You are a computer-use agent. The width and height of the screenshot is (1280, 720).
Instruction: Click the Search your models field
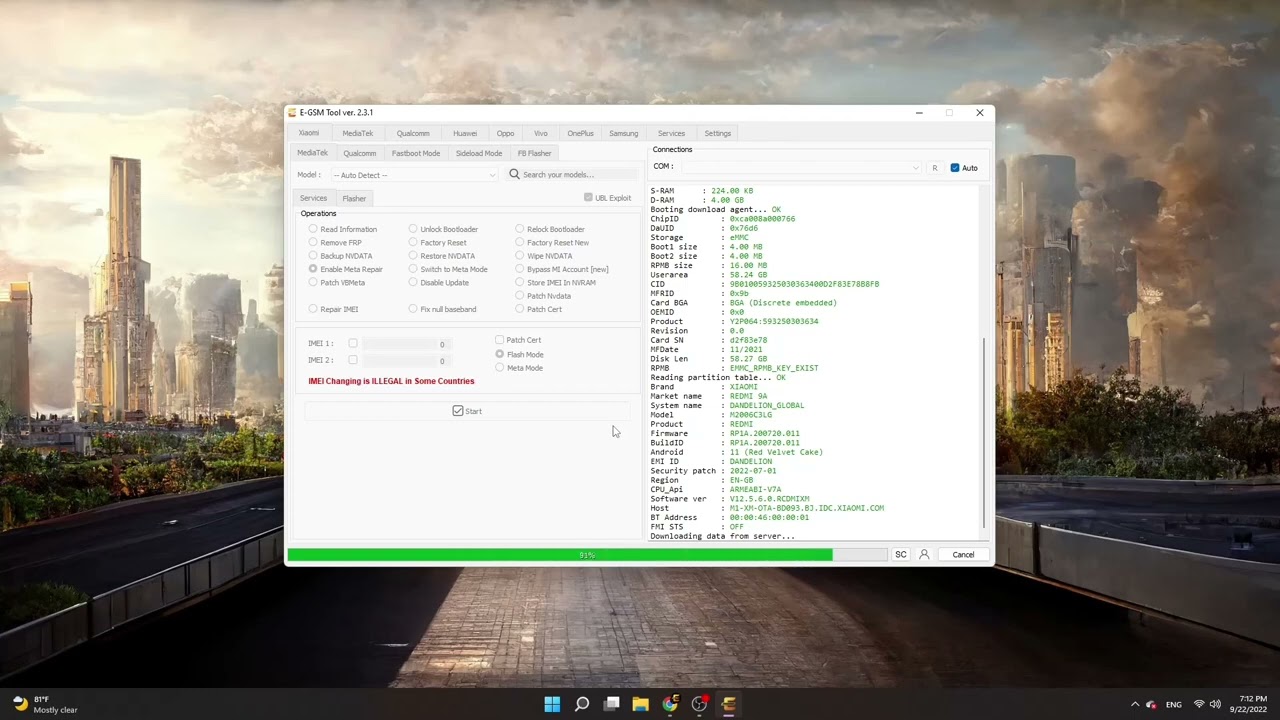point(572,175)
